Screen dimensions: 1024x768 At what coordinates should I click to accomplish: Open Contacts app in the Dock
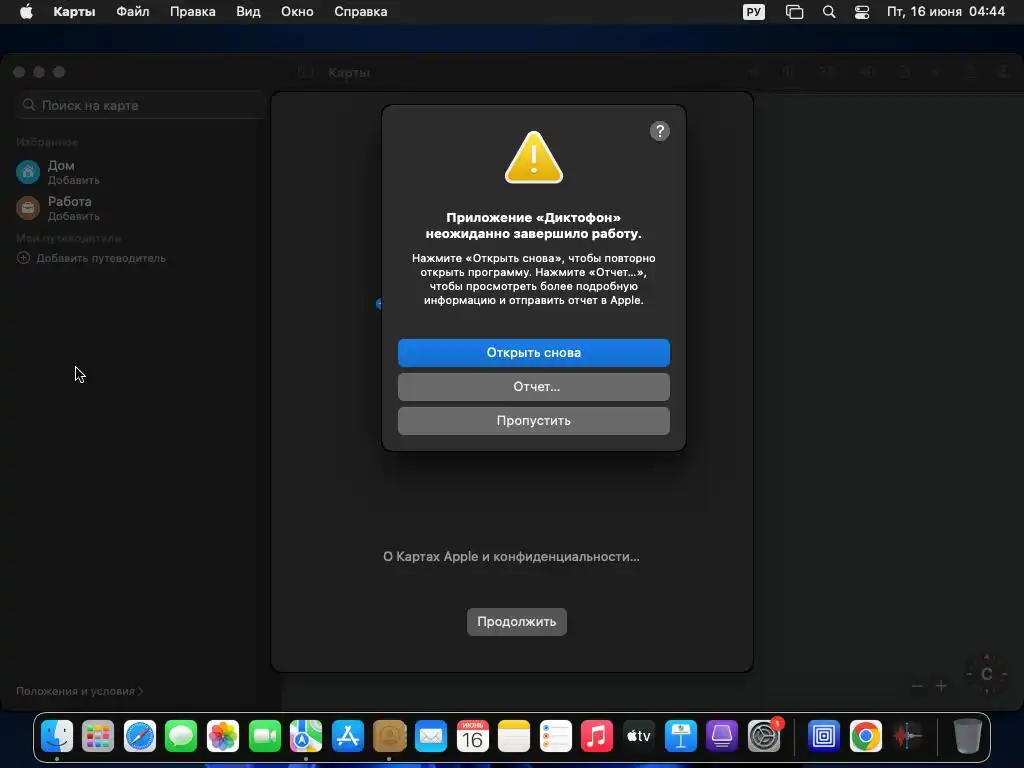point(389,737)
